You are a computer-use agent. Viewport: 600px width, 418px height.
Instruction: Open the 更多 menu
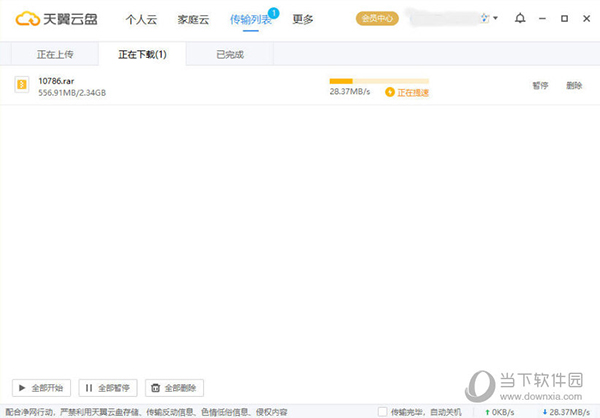[303, 19]
